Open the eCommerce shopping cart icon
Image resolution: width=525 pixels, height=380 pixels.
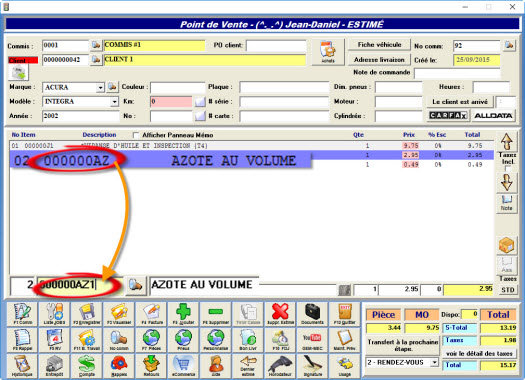click(183, 366)
